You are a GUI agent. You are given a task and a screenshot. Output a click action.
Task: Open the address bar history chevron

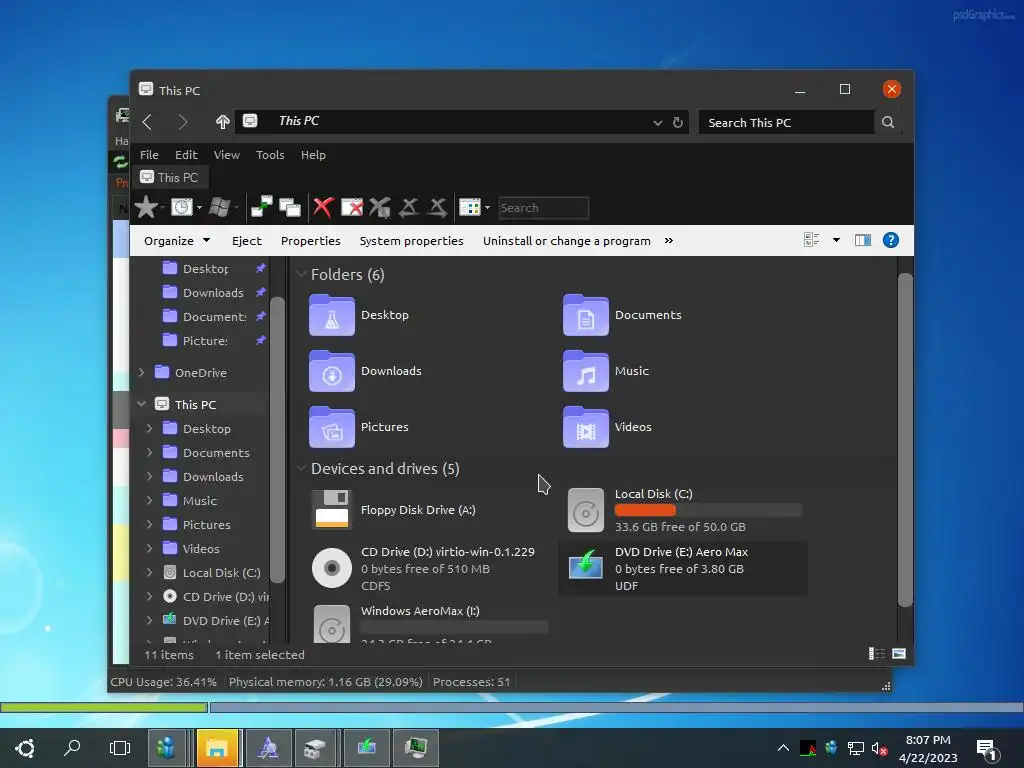(658, 123)
